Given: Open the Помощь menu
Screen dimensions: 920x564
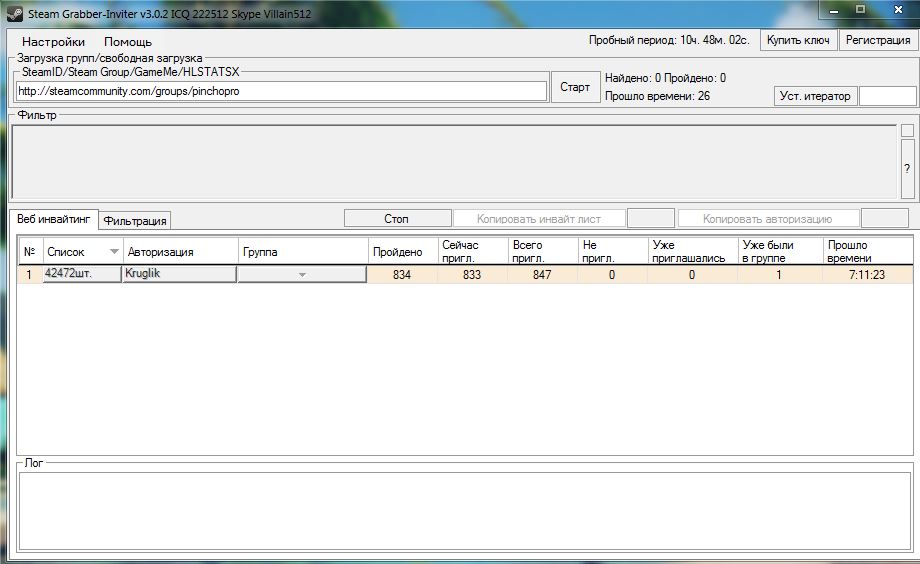Looking at the screenshot, I should click(x=128, y=42).
